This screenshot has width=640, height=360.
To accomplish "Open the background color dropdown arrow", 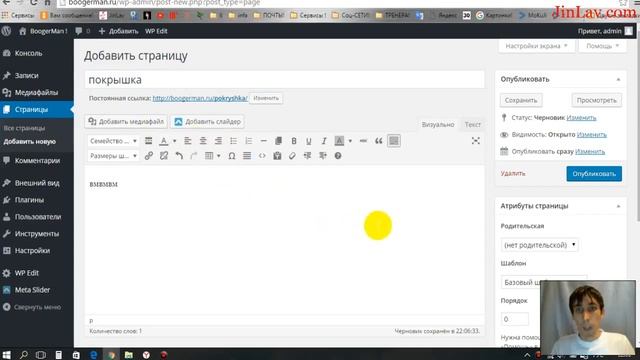I will pos(350,141).
